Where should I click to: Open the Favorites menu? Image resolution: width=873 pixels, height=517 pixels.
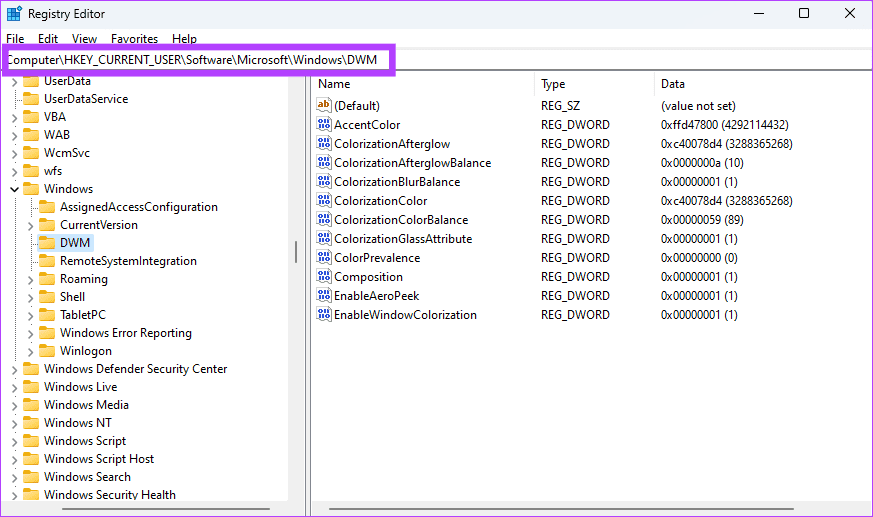point(134,38)
